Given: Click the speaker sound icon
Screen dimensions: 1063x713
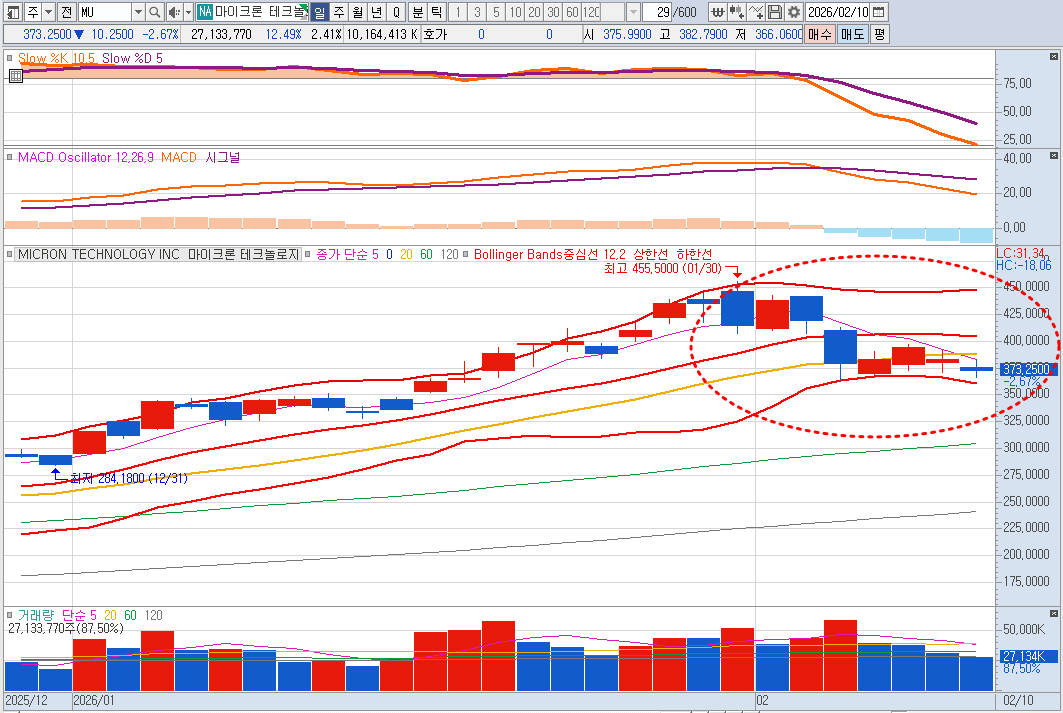Looking at the screenshot, I should 174,12.
